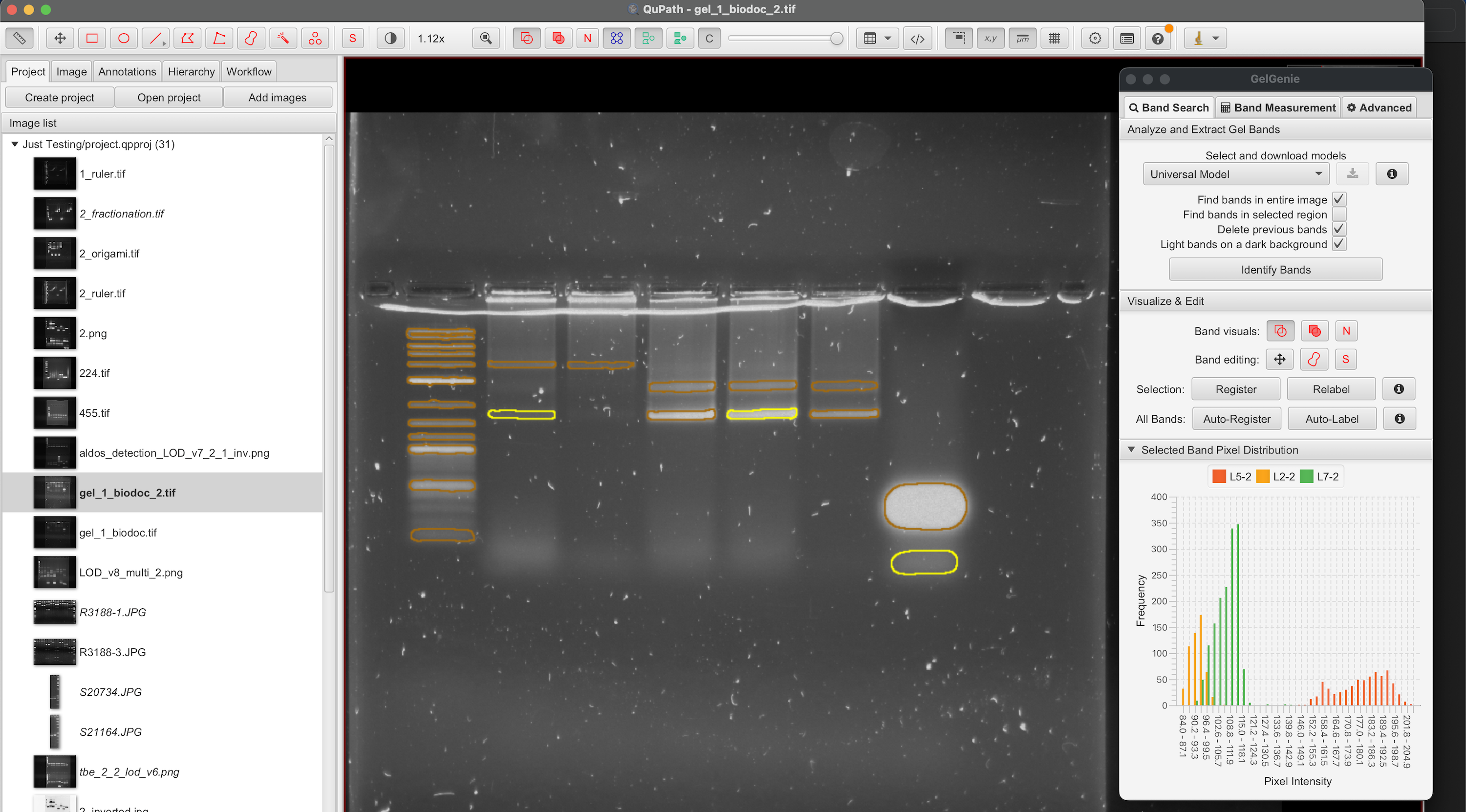The image size is (1466, 812).
Task: Select the gel_1_biodoc.tif thumbnail
Action: point(54,533)
